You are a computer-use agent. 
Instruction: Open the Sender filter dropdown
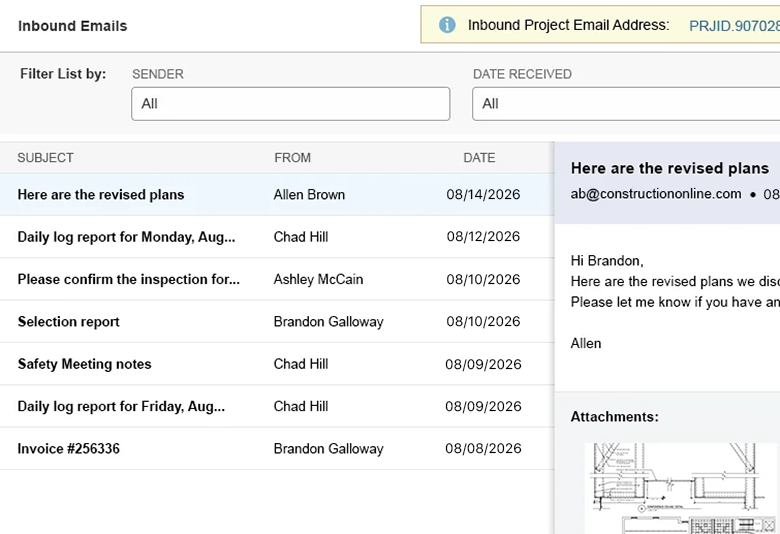click(291, 104)
